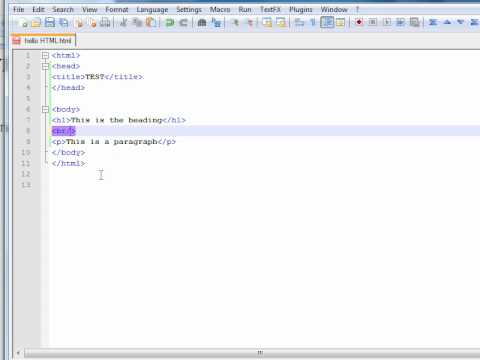Image resolution: width=480 pixels, height=360 pixels.
Task: Run macro multiple times icon
Action: point(400,23)
